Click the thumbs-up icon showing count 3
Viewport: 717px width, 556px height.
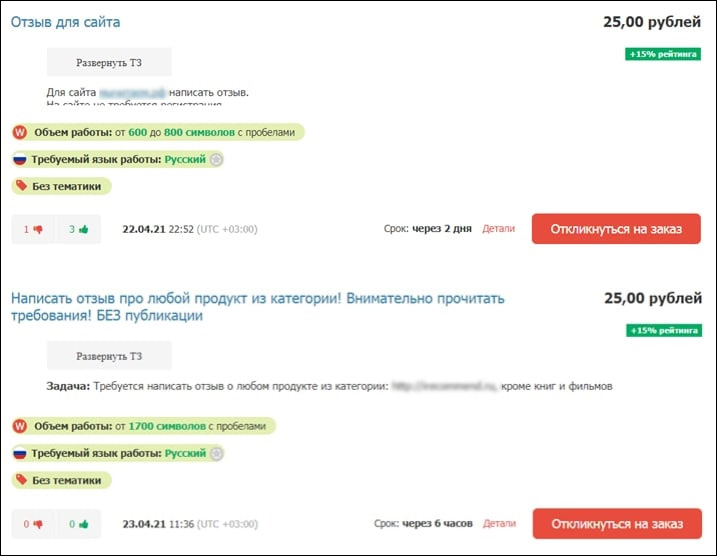click(x=83, y=229)
